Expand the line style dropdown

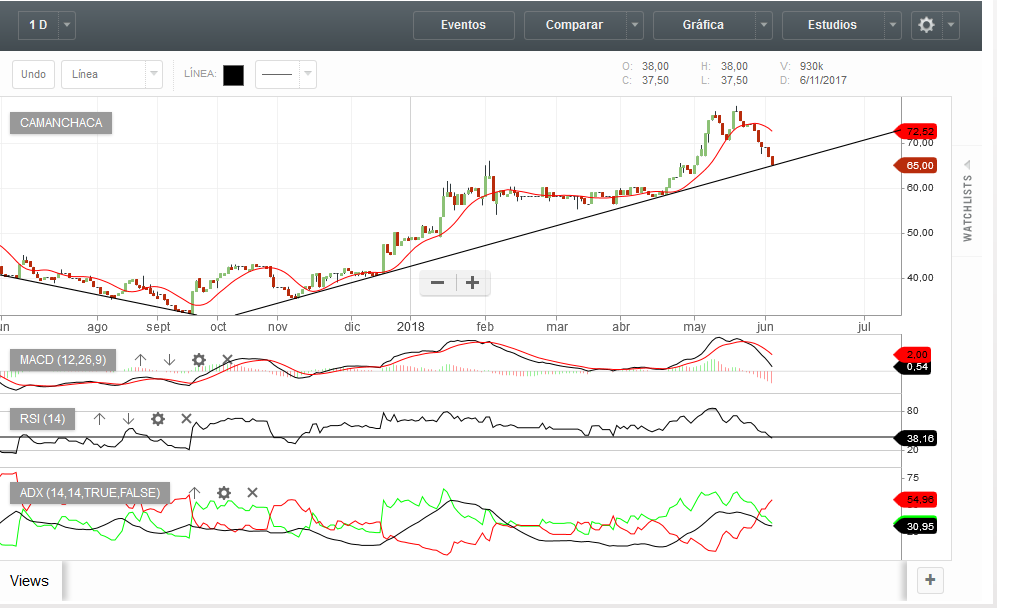(307, 74)
